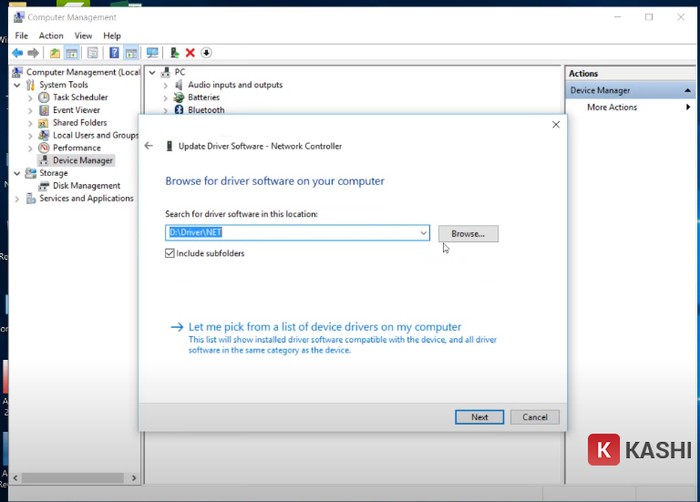Screen dimensions: 700x502
Task: Open the View menu
Action: point(83,36)
